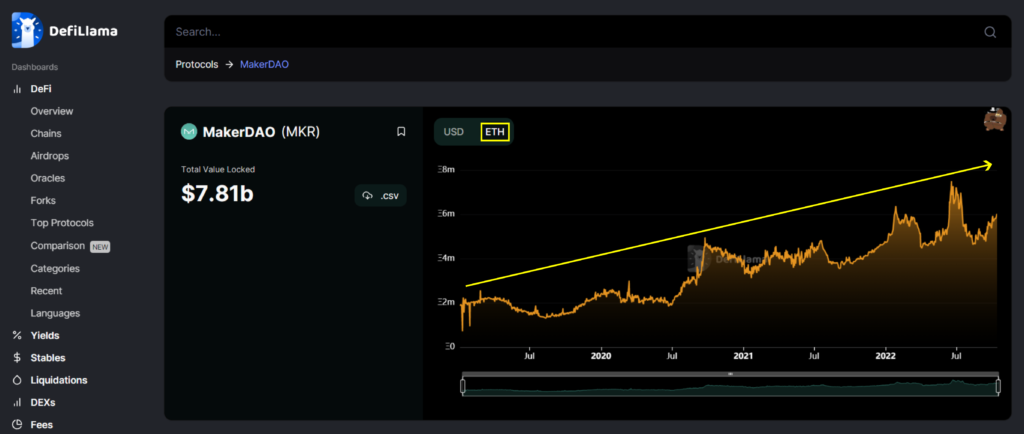Image resolution: width=1024 pixels, height=434 pixels.
Task: Click the llama avatar in chart corner
Action: pos(994,120)
